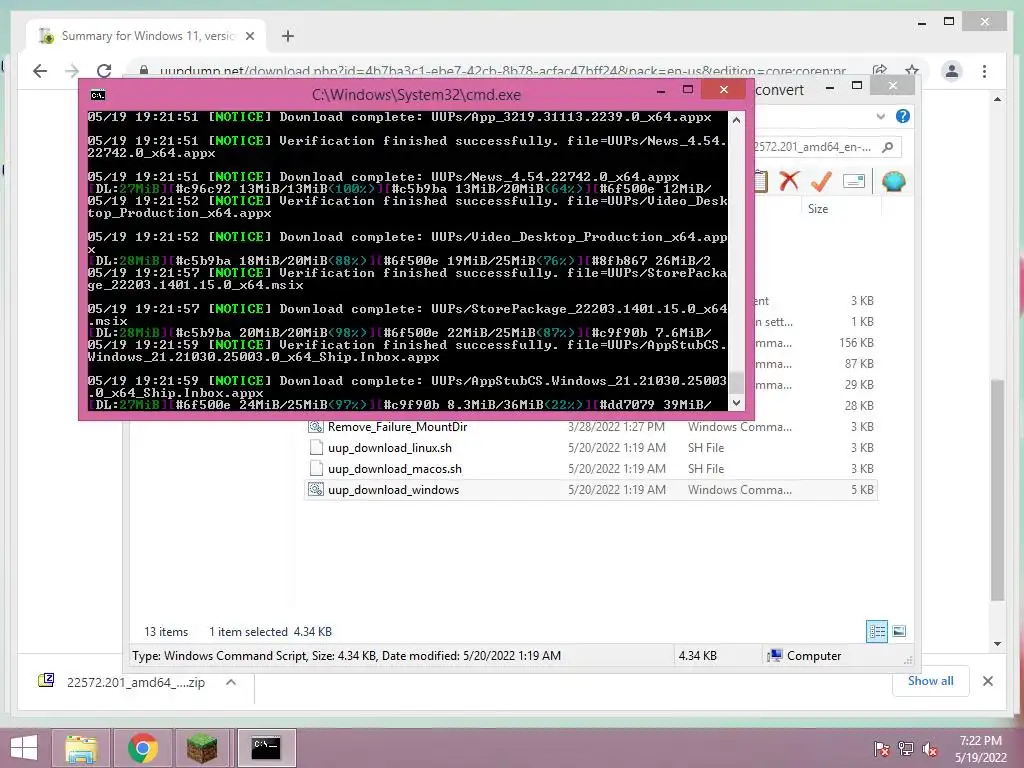Click the Explorer paste clipboard icon

pos(760,181)
